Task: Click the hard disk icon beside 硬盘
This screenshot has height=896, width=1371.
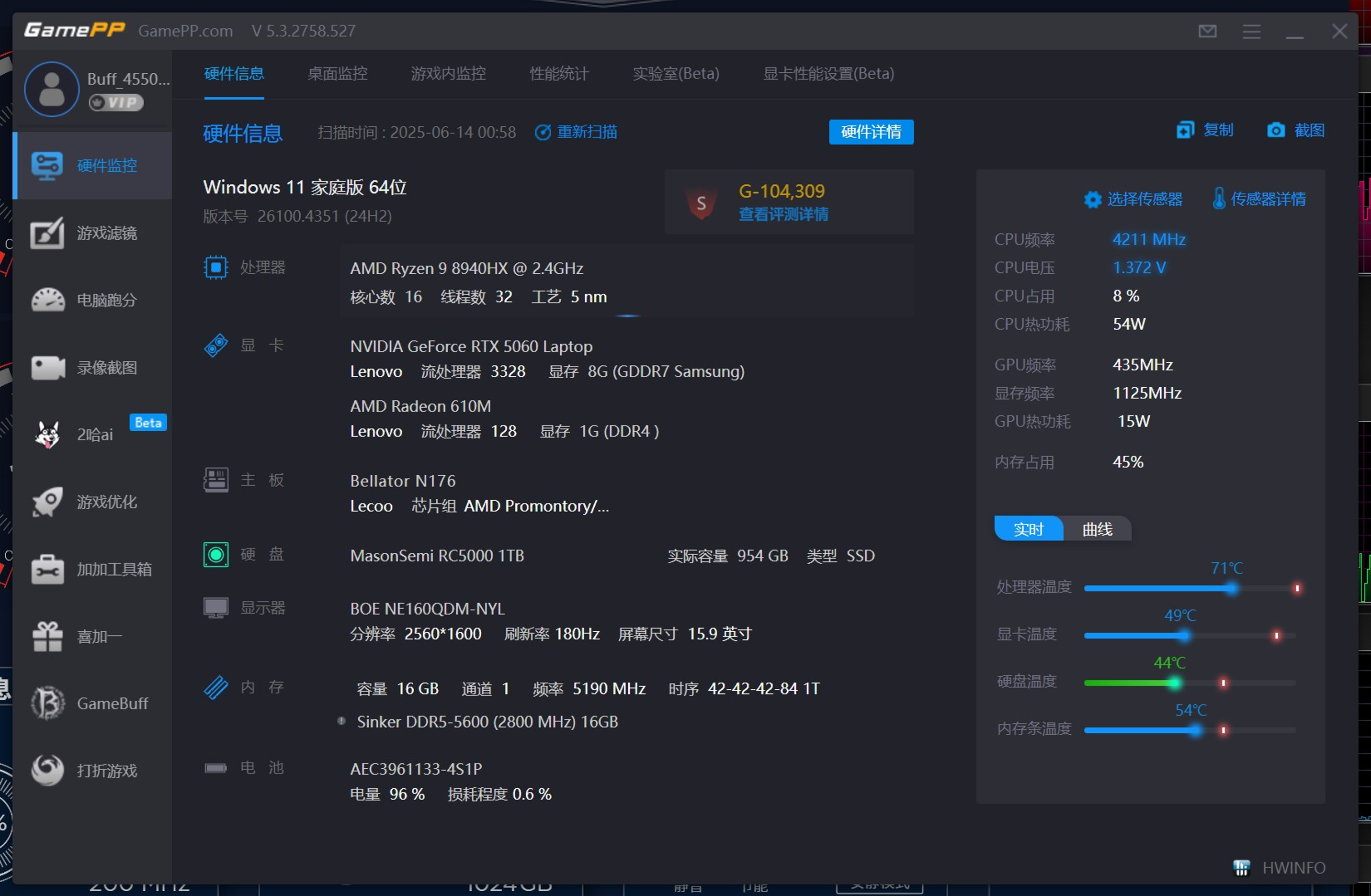Action: coord(216,555)
